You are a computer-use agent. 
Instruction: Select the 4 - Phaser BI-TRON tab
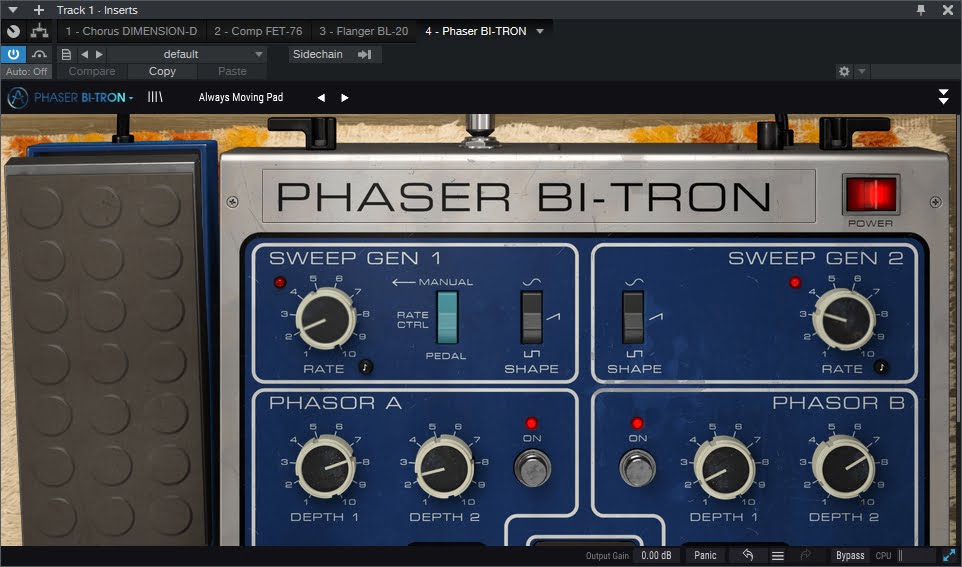476,31
